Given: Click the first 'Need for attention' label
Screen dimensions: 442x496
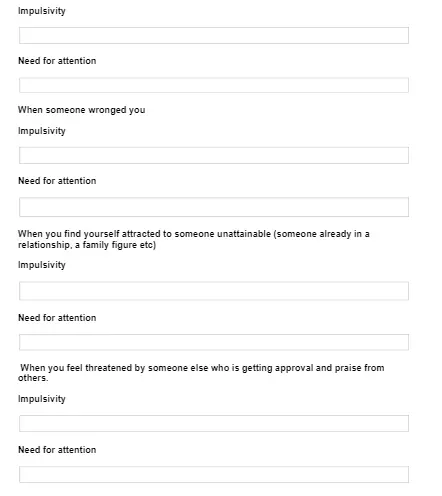Looking at the screenshot, I should tap(57, 61).
